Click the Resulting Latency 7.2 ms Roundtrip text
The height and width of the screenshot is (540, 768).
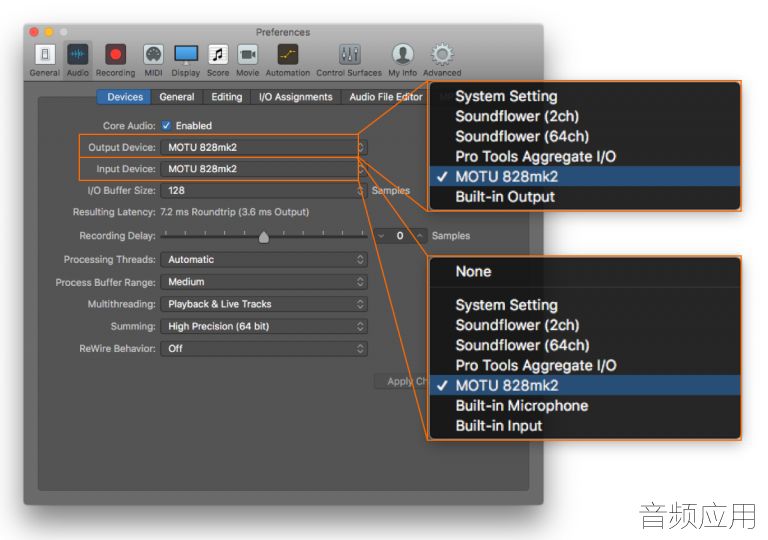pos(235,212)
